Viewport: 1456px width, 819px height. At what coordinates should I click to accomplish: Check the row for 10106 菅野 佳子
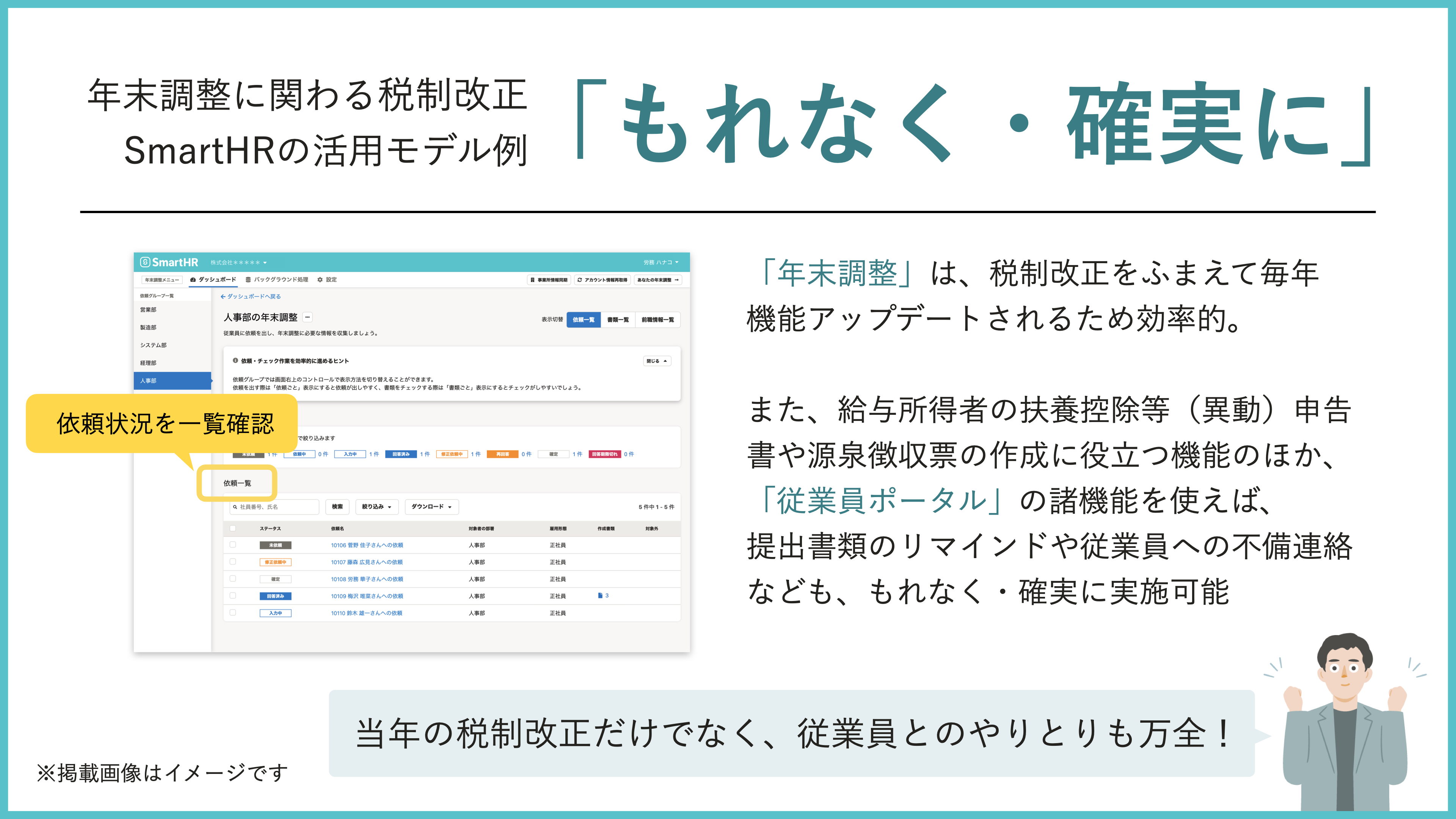(233, 545)
